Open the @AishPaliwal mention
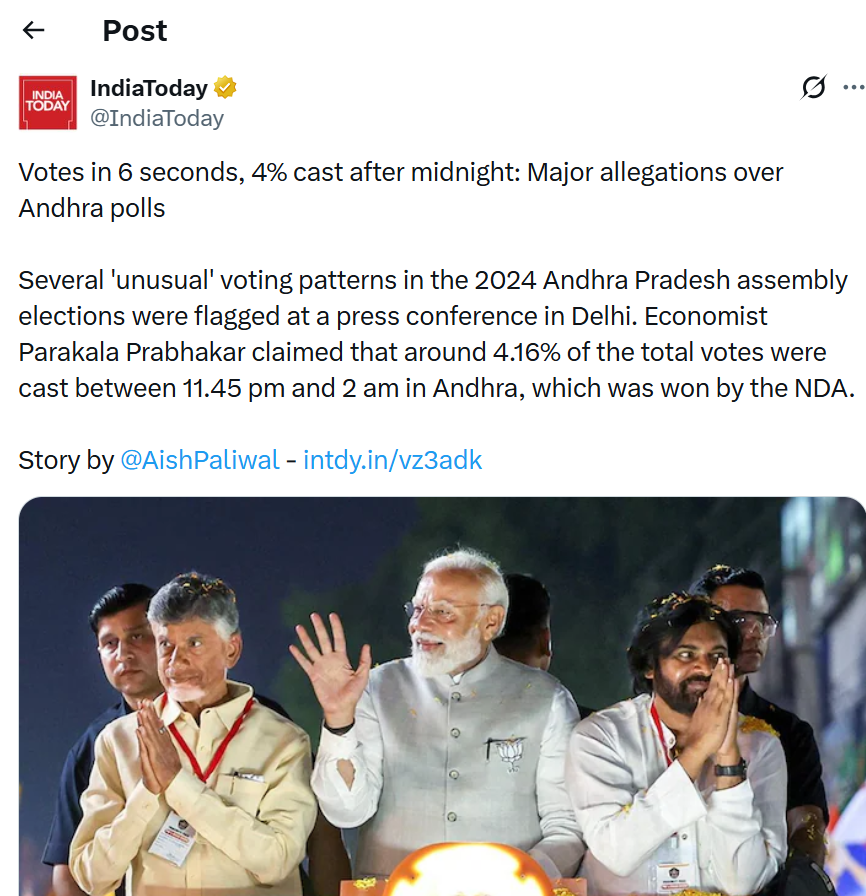The width and height of the screenshot is (866, 896). (x=200, y=460)
